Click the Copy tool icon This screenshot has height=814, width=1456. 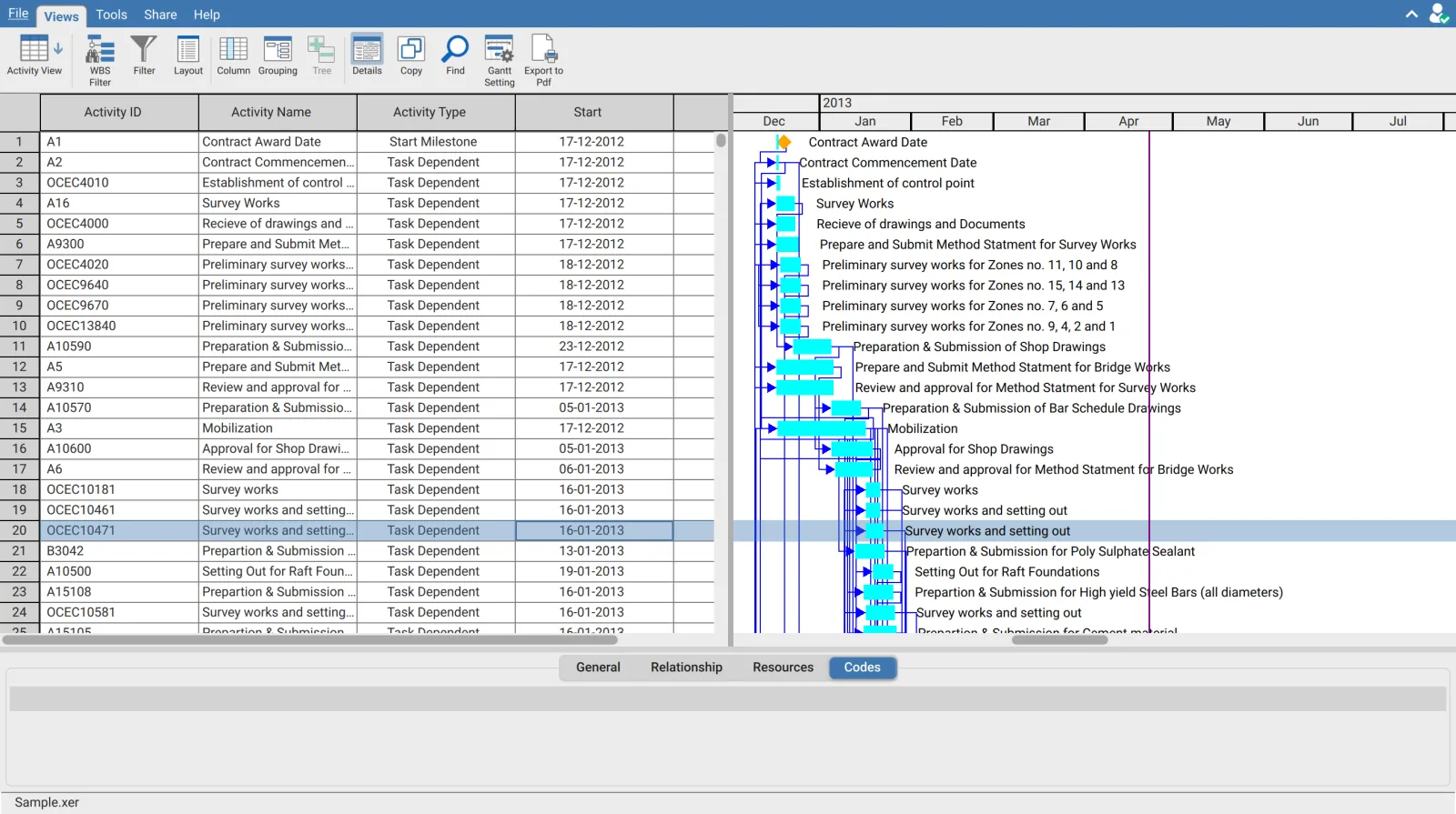[411, 56]
